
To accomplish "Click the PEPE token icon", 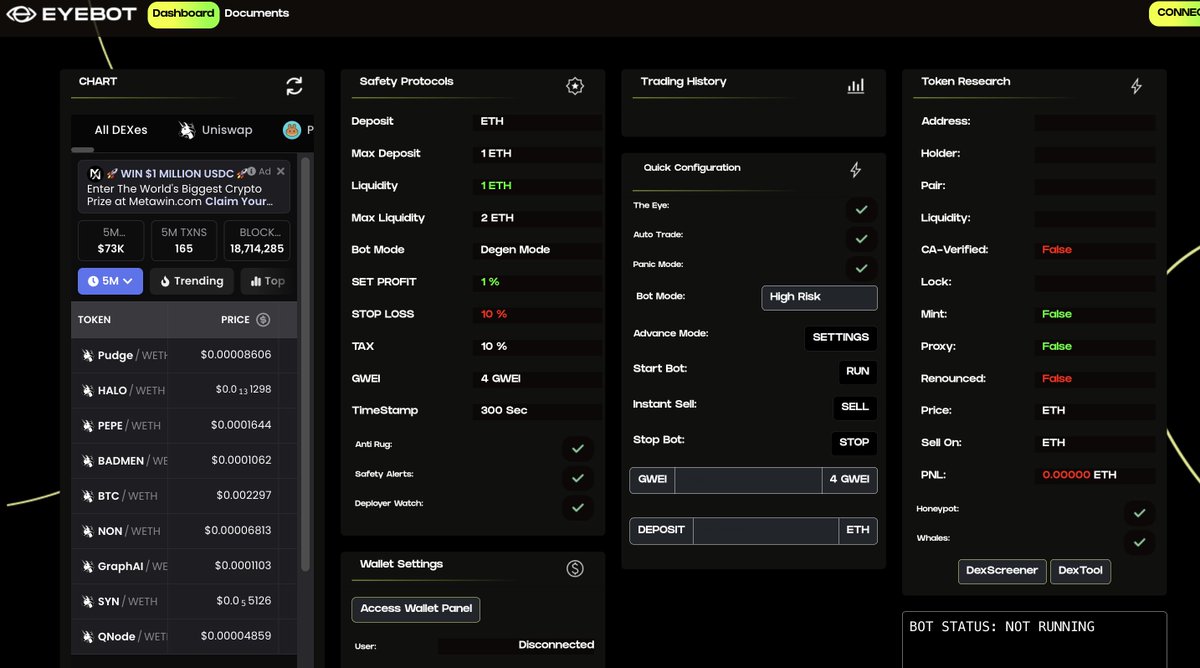I will pyautogui.click(x=88, y=425).
